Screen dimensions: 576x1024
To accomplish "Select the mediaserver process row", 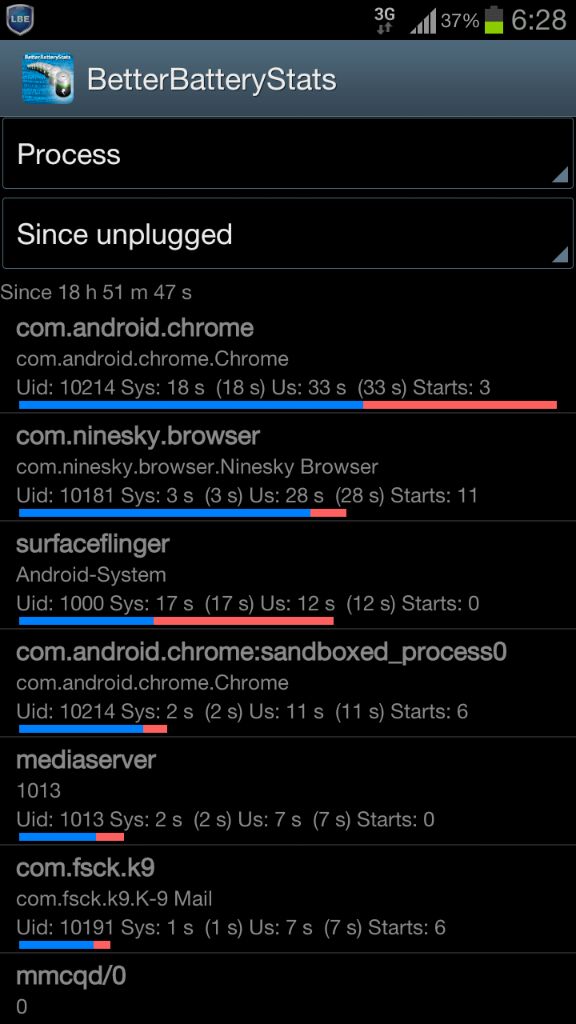I will tap(288, 791).
